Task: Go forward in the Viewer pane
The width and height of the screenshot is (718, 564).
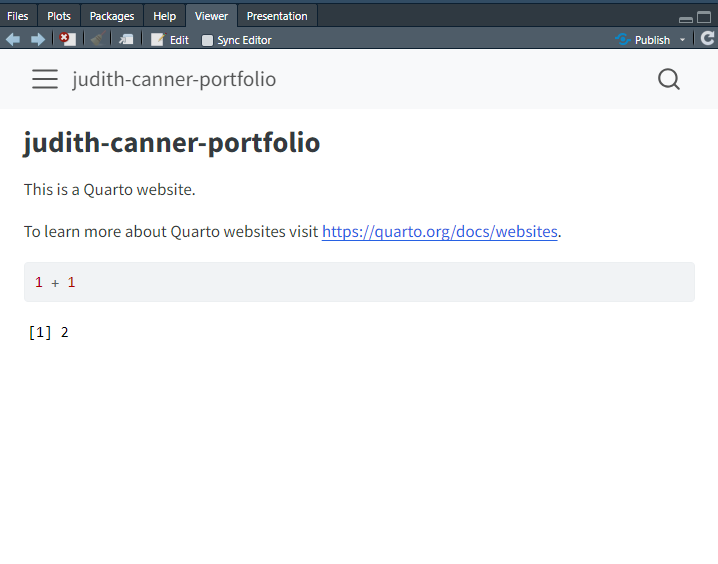Action: click(38, 40)
